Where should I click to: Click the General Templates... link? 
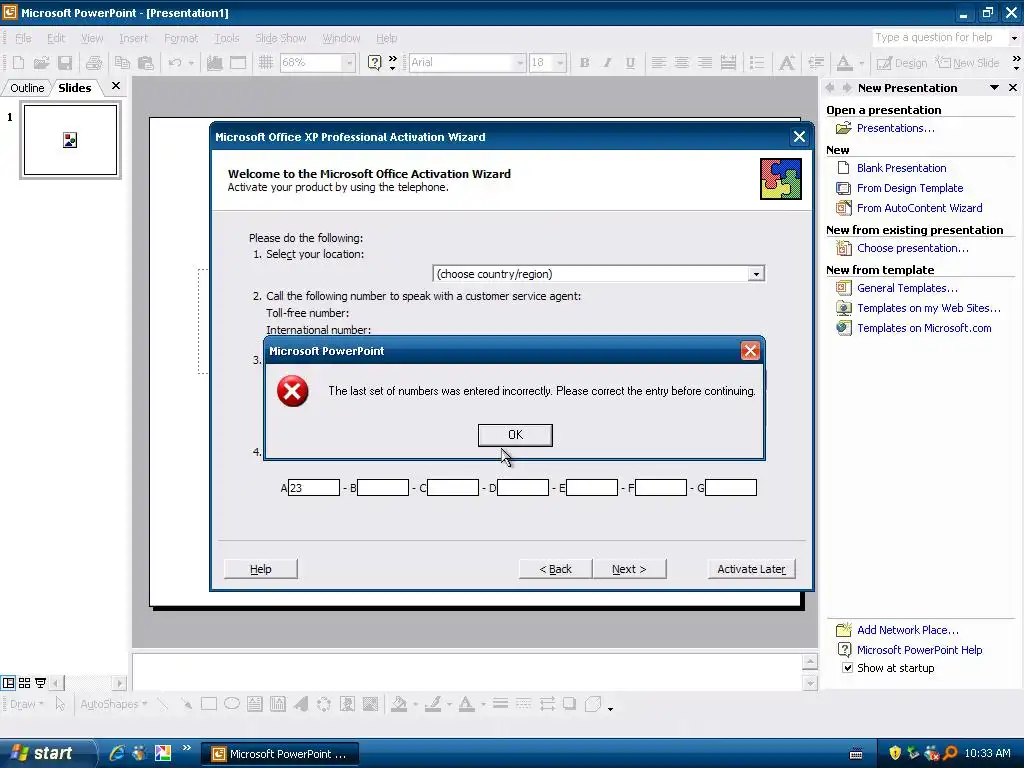[x=907, y=288]
